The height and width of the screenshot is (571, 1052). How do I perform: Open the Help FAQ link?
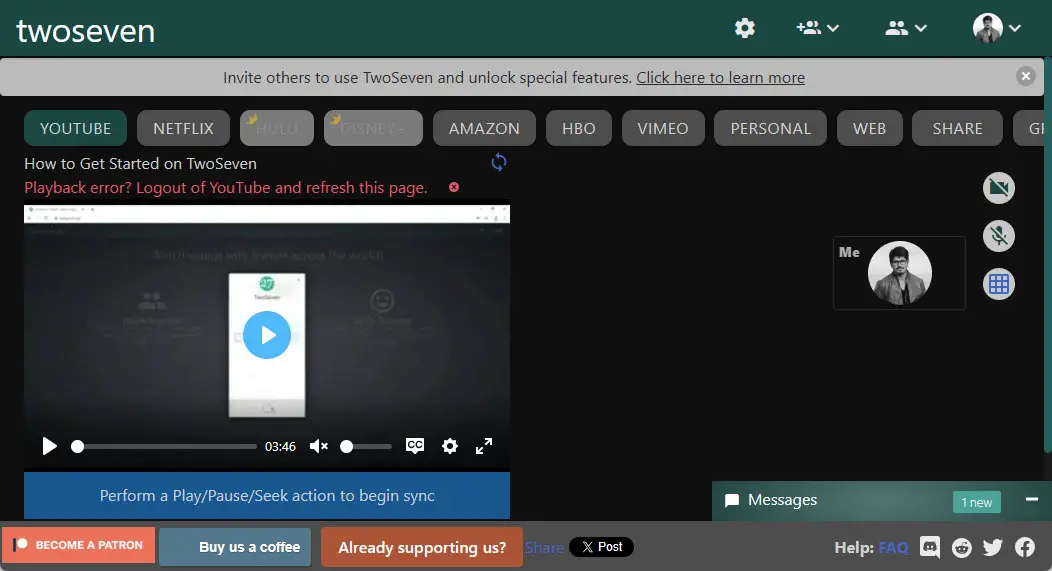tap(893, 548)
